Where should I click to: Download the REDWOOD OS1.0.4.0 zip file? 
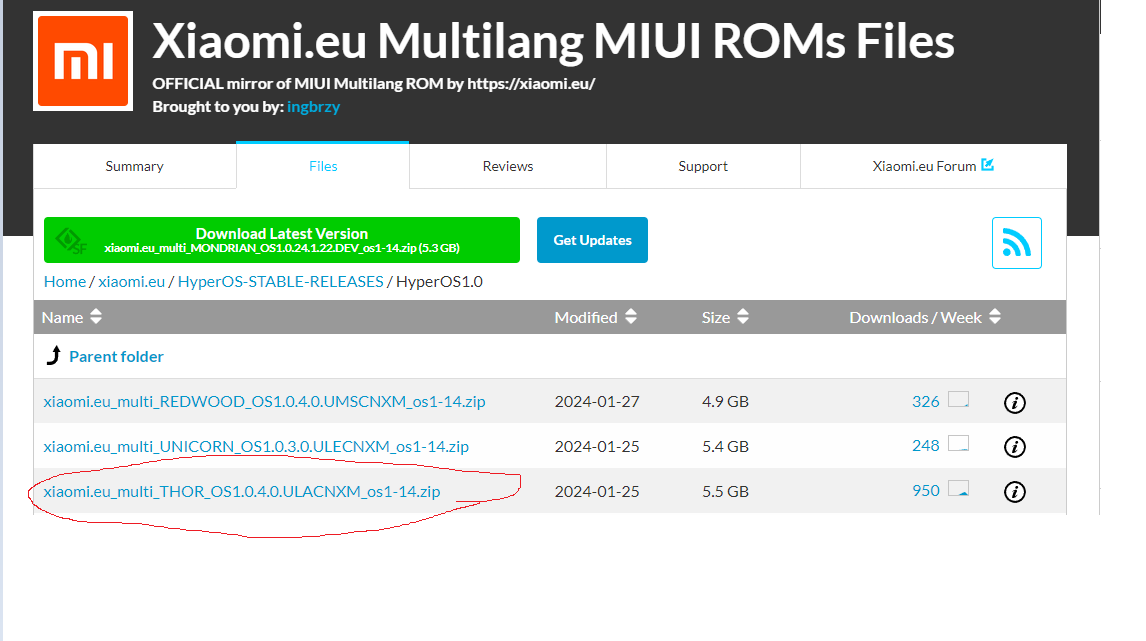pyautogui.click(x=265, y=401)
